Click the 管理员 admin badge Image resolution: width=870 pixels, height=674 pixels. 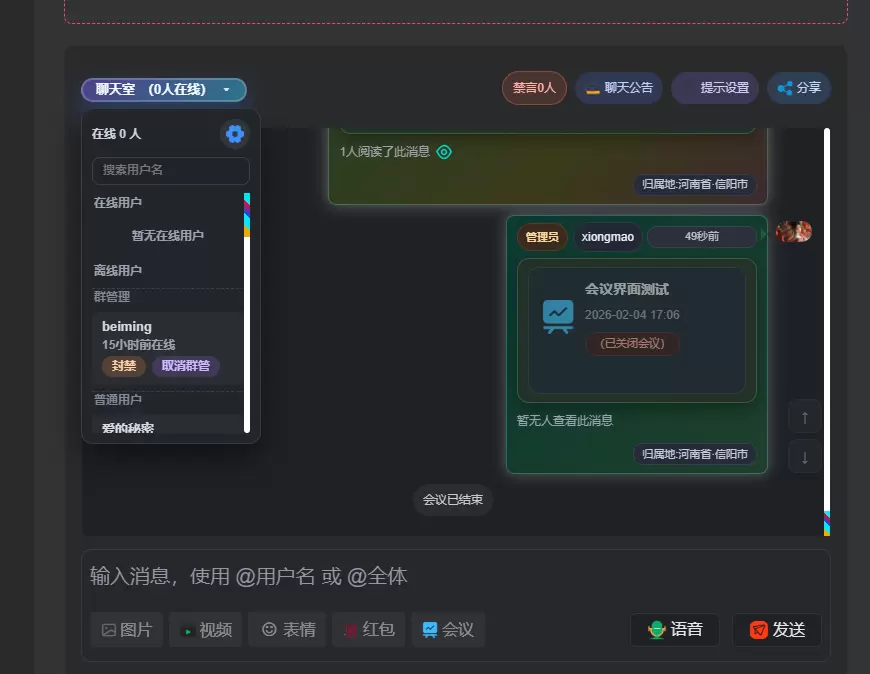click(542, 237)
